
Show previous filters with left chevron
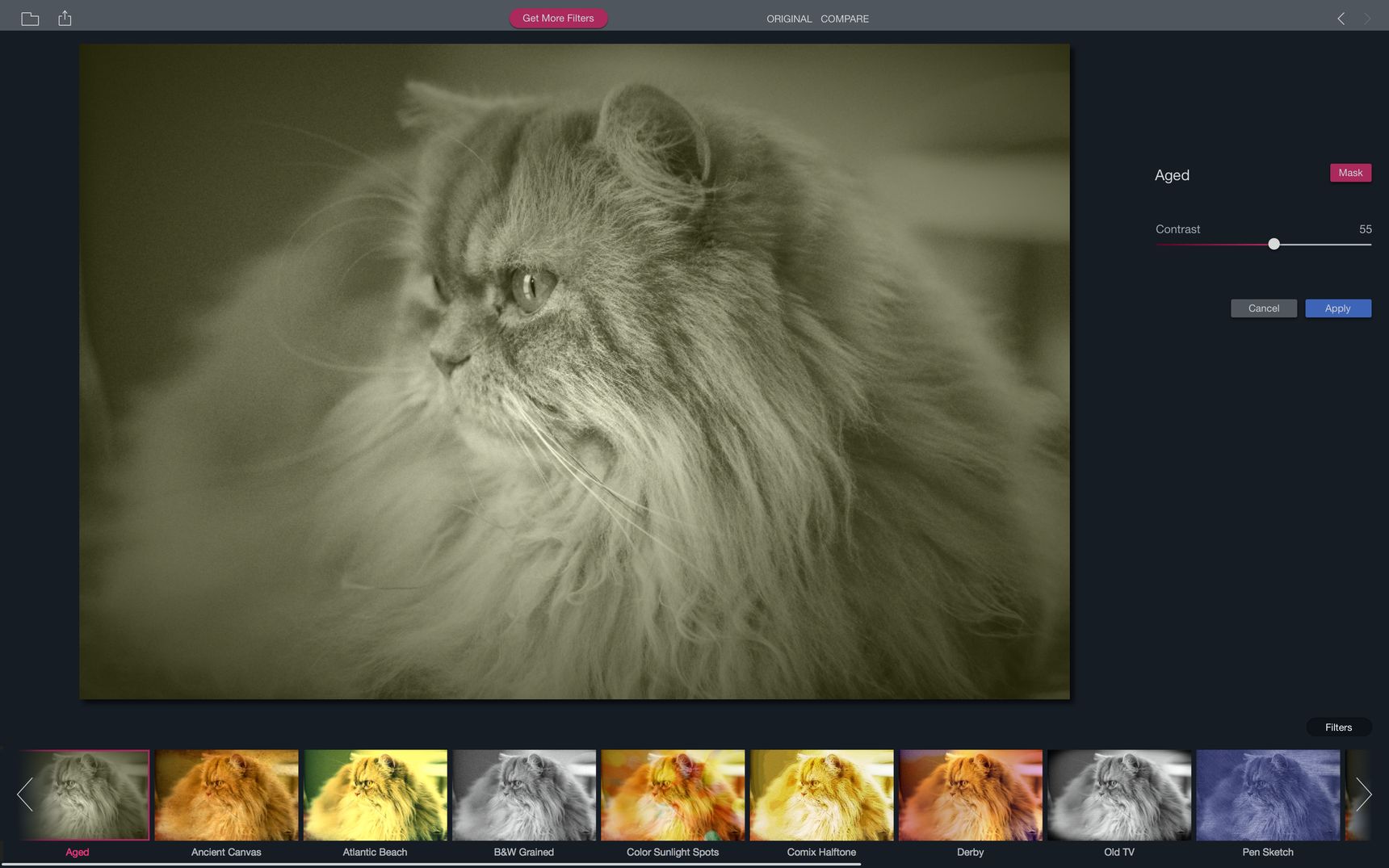[x=25, y=795]
